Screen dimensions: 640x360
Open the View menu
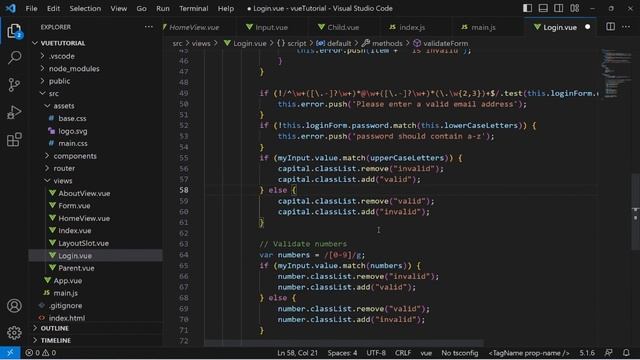119,8
